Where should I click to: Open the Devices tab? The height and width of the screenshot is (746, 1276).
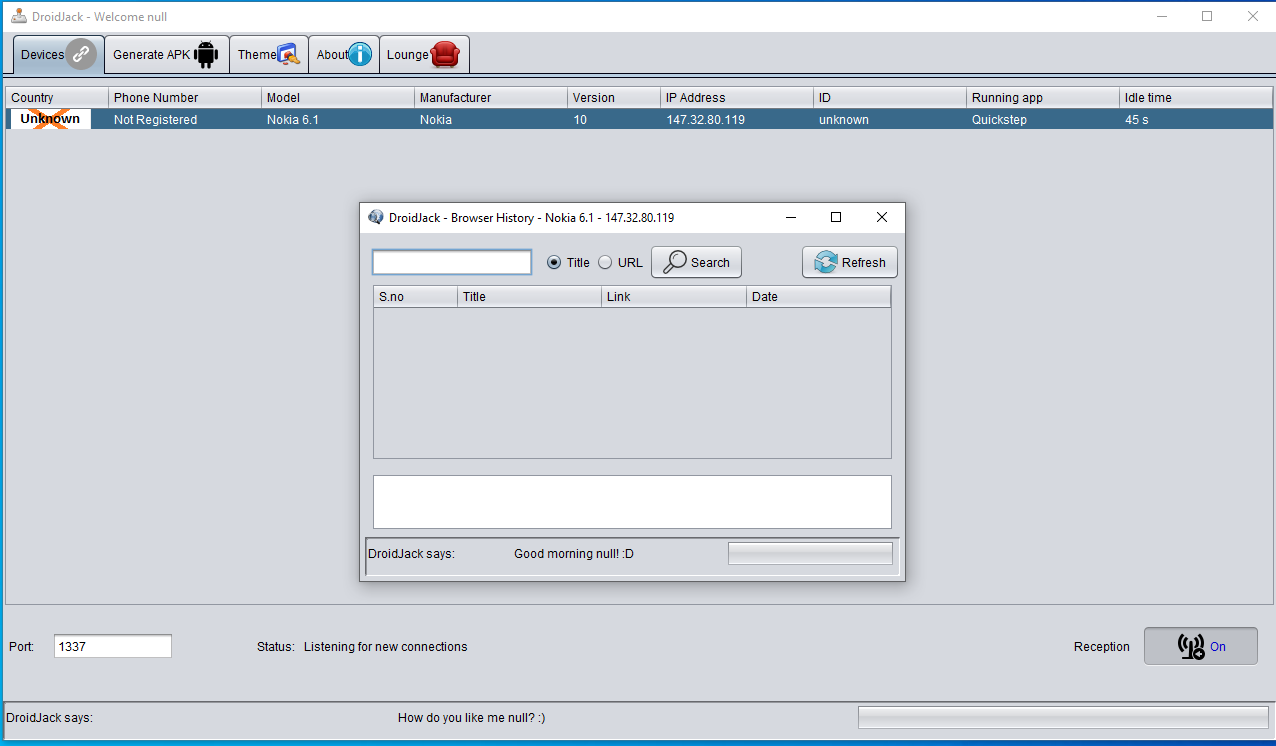click(x=58, y=55)
